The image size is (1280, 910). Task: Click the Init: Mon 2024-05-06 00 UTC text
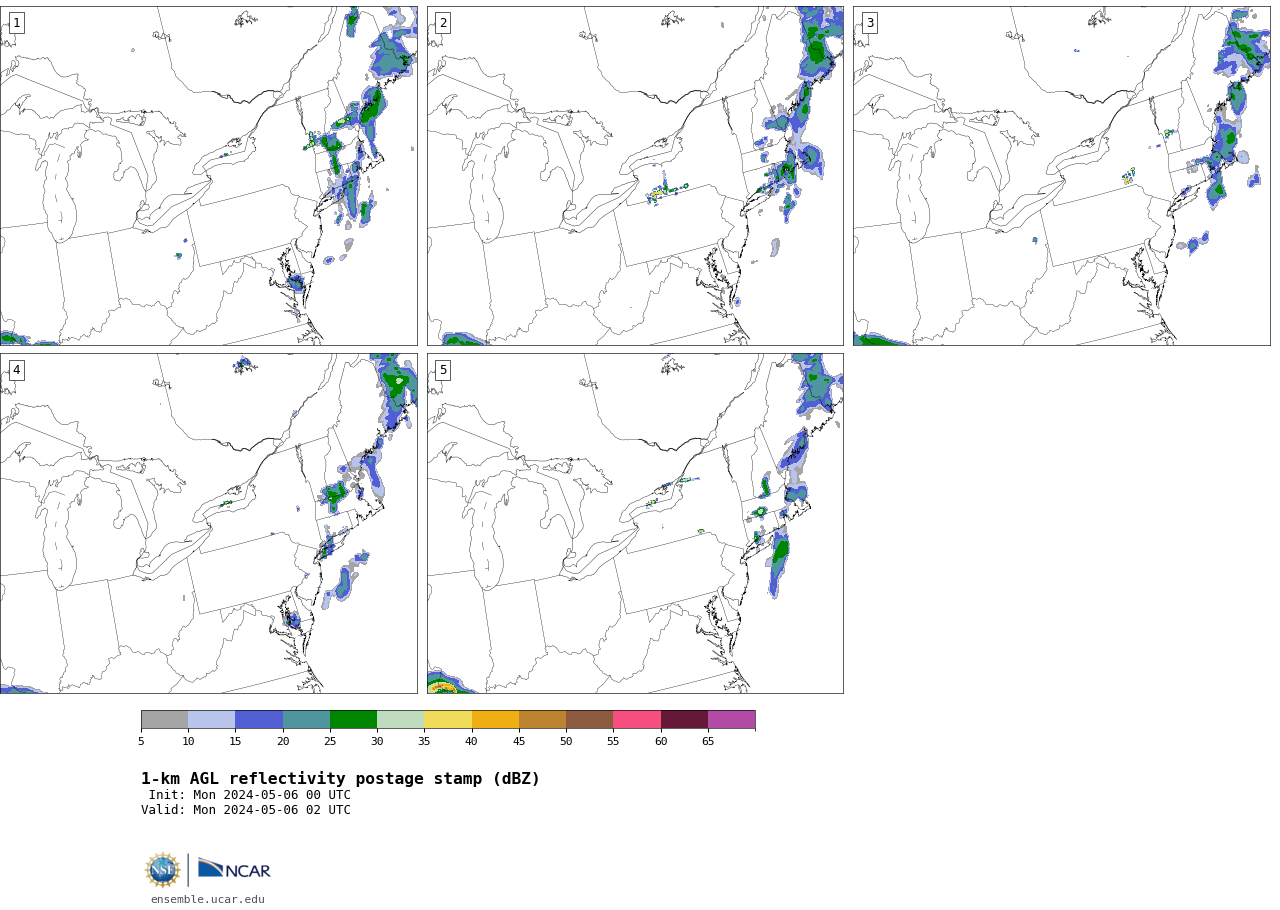(x=250, y=795)
